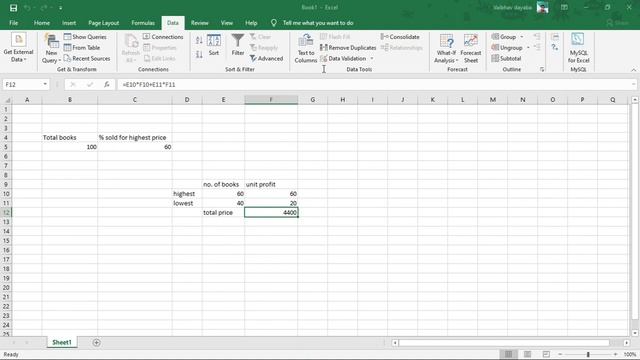Toggle the Filter funnel
The height and width of the screenshot is (360, 640).
[238, 45]
